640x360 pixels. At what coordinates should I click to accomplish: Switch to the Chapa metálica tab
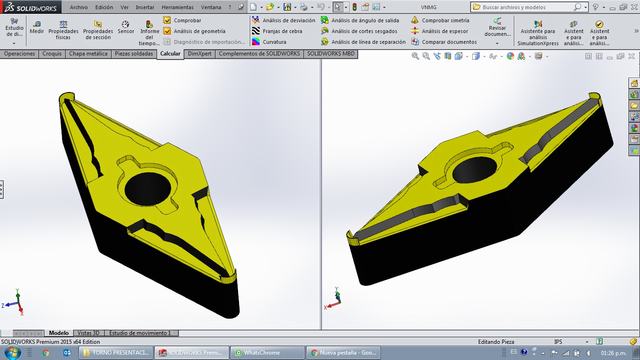click(88, 53)
